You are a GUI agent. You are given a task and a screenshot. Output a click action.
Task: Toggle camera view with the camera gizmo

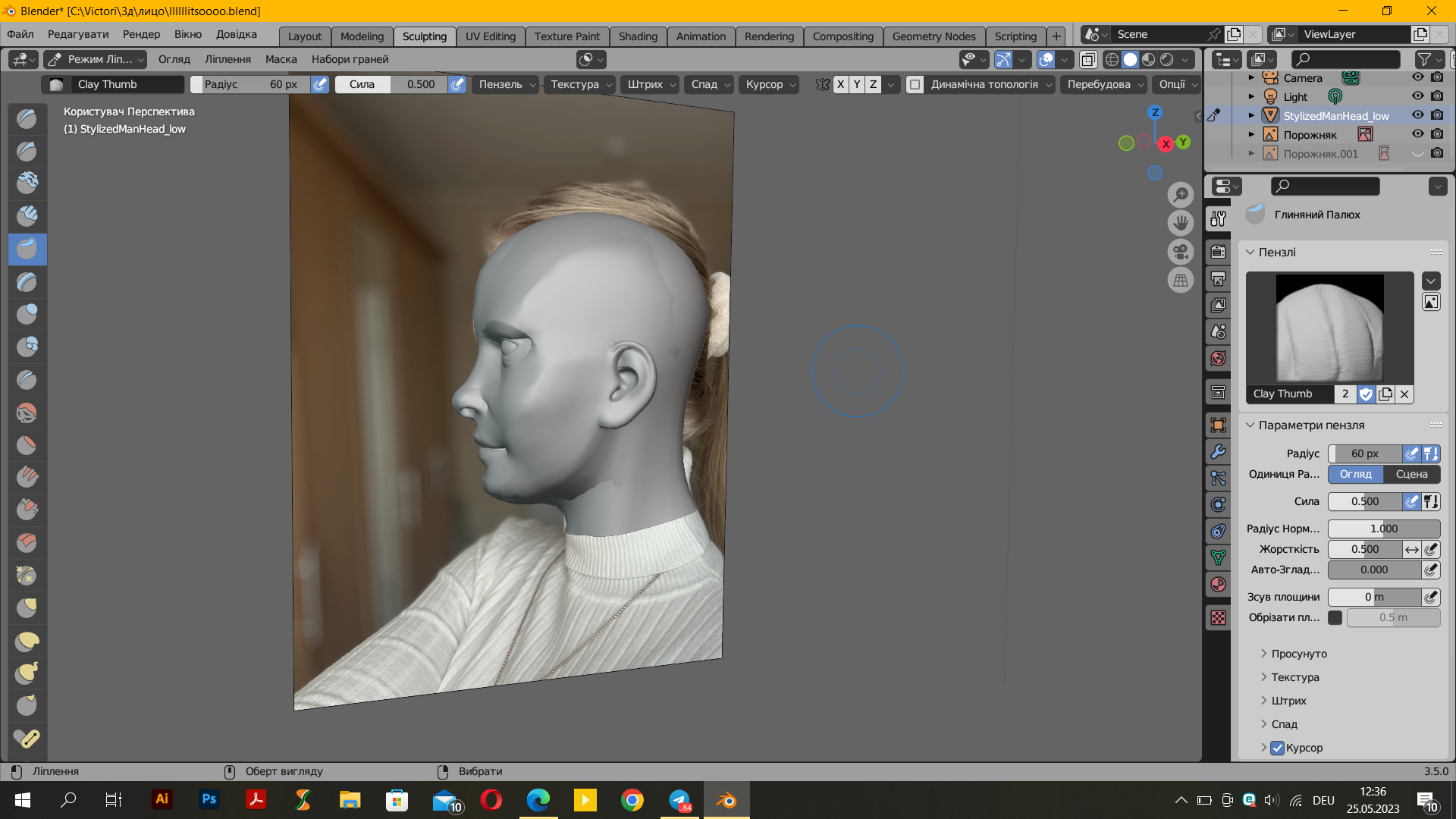1181,252
